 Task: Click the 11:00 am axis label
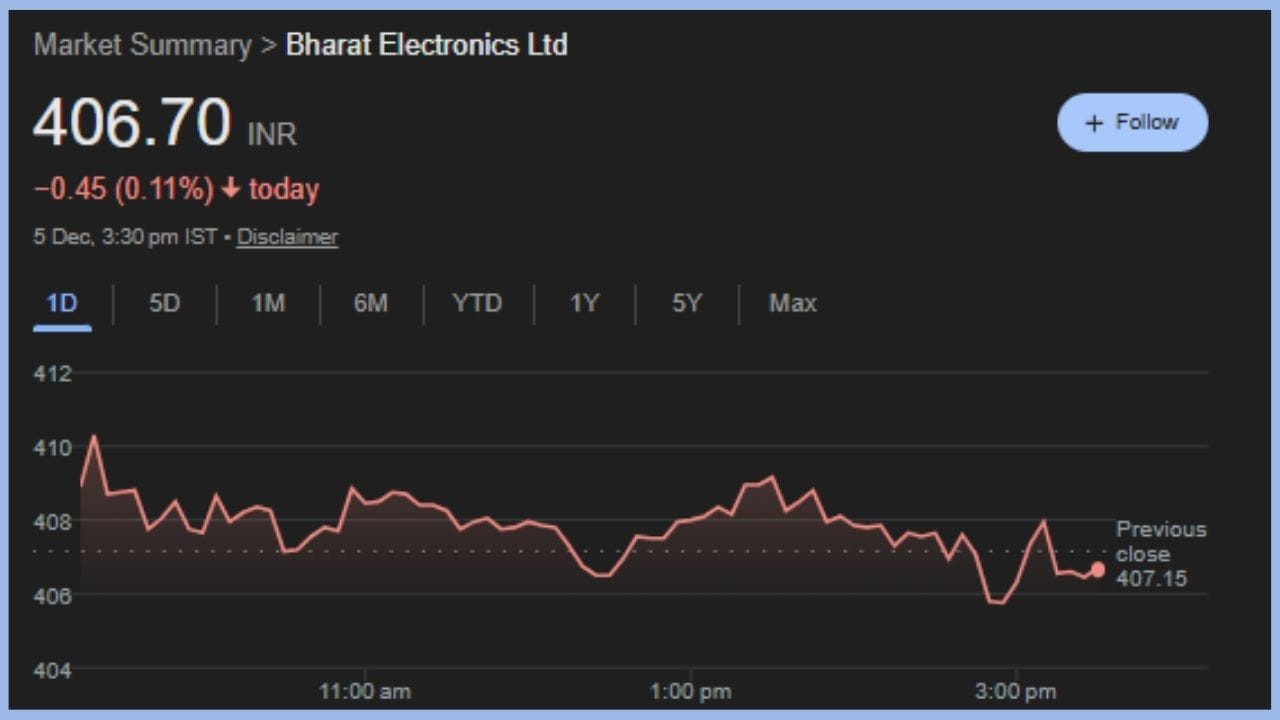click(x=364, y=691)
